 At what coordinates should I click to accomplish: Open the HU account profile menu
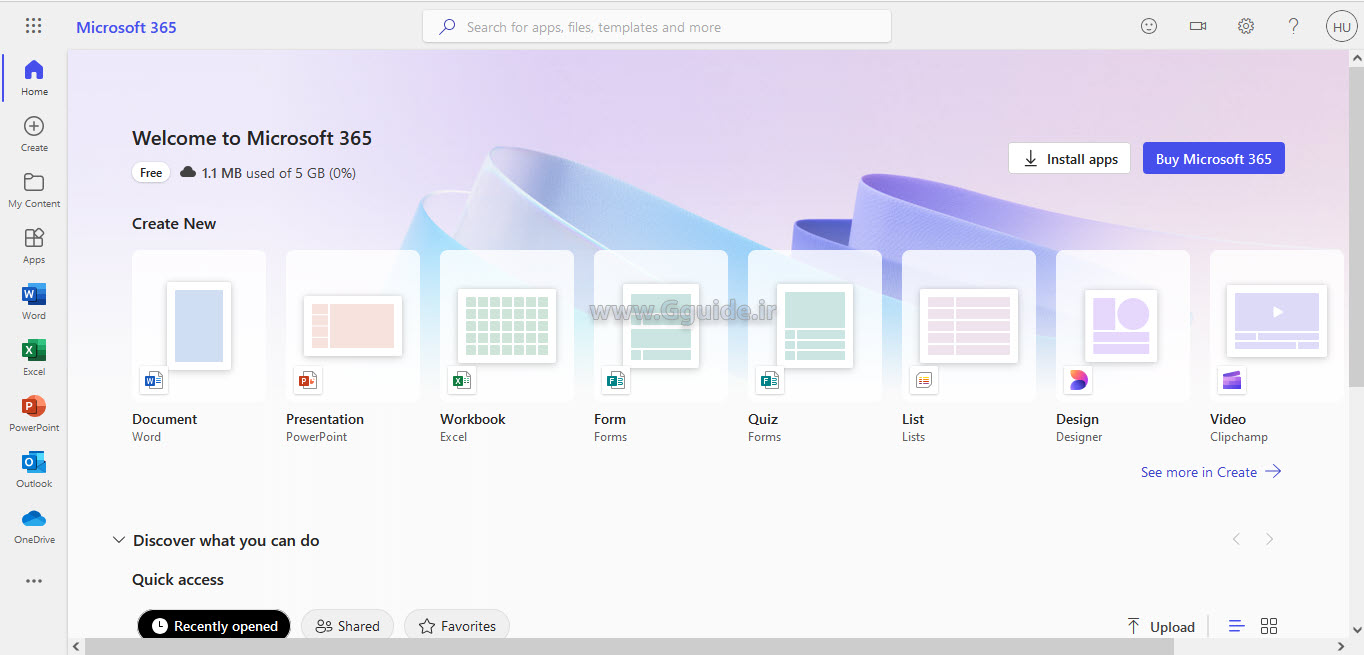(1341, 27)
